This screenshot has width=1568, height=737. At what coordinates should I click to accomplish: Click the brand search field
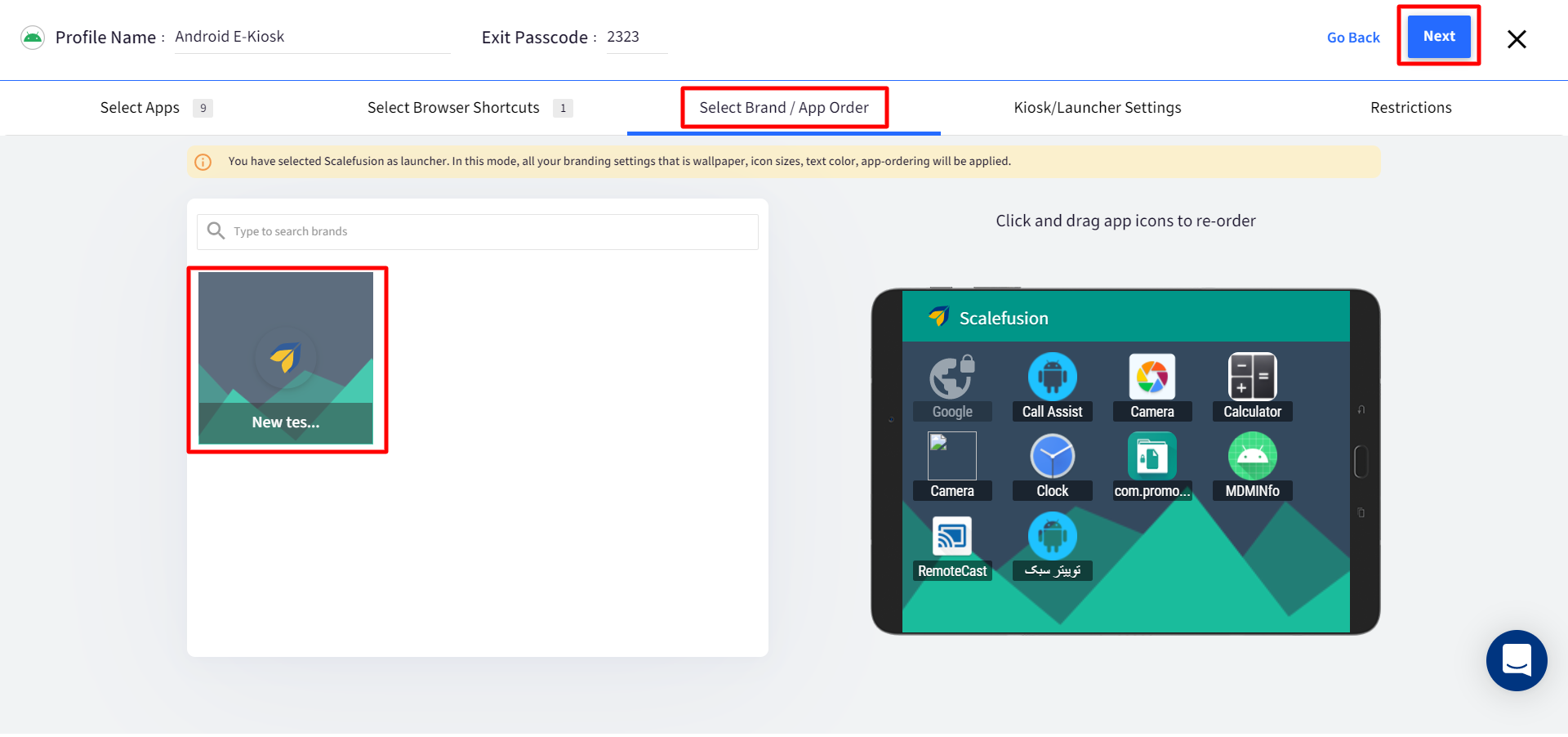(x=478, y=232)
